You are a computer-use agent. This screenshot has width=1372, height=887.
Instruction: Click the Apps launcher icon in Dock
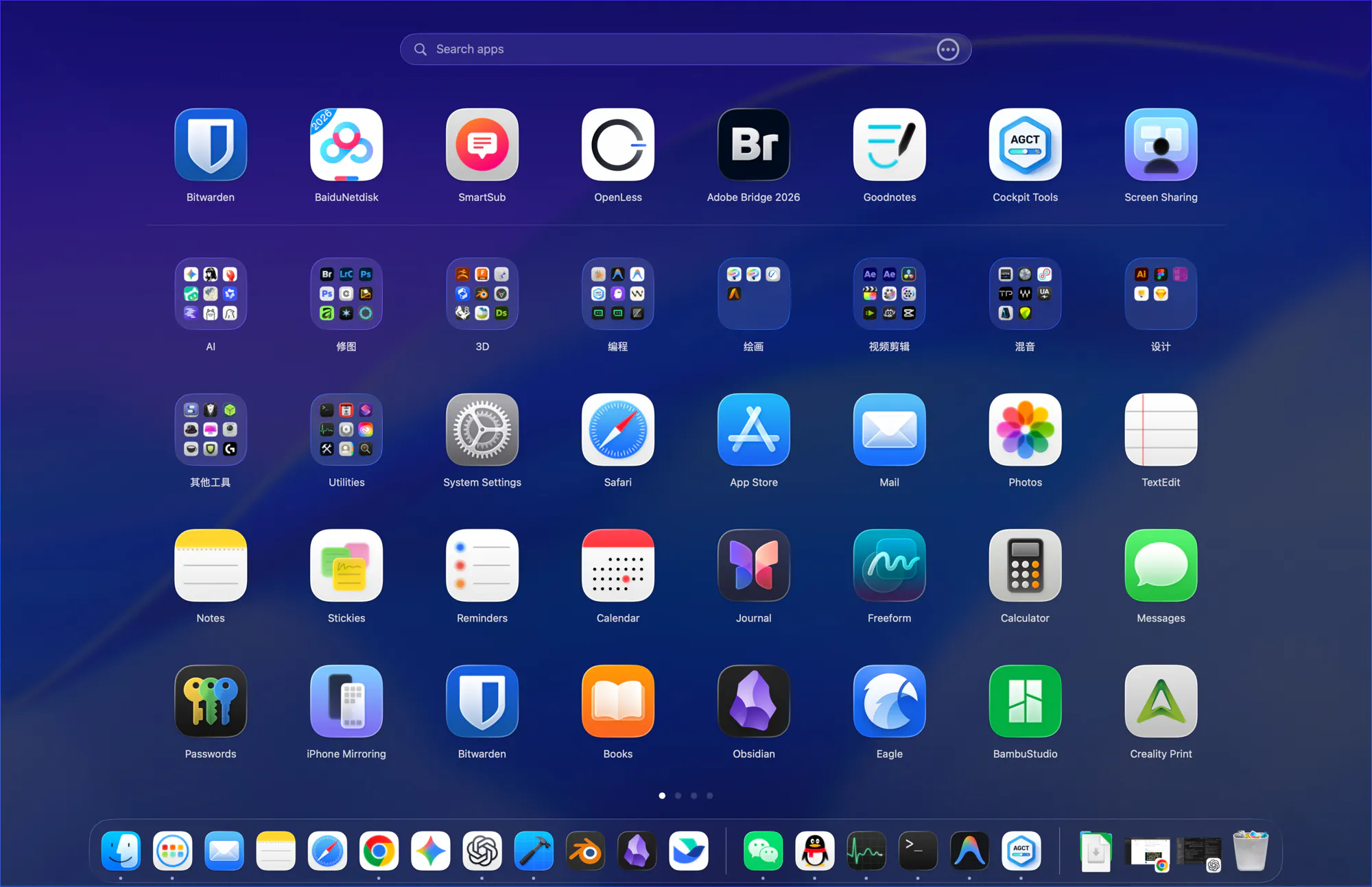(172, 851)
